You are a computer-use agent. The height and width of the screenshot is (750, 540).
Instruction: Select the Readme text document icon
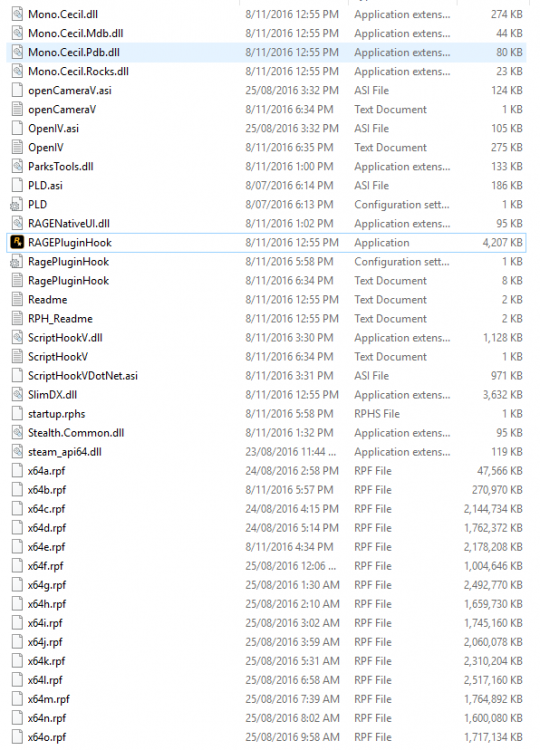point(17,299)
